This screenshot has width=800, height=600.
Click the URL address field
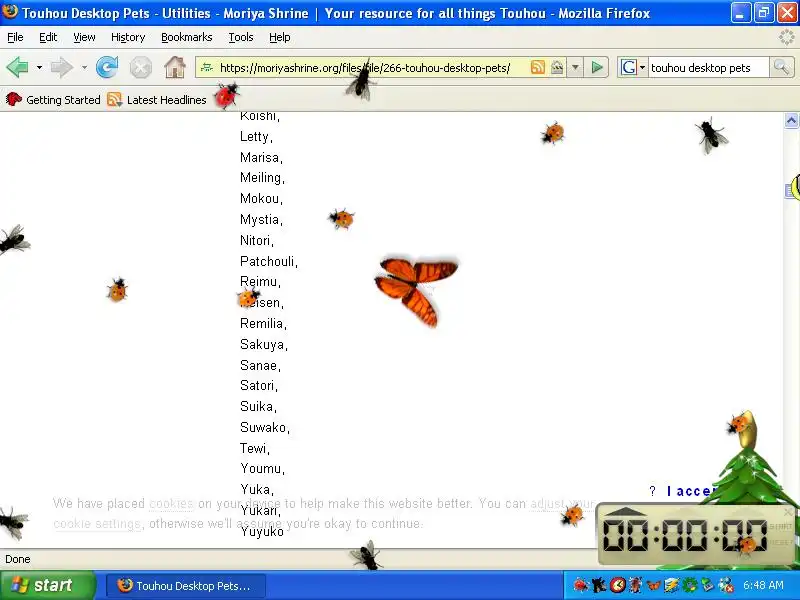[364, 67]
